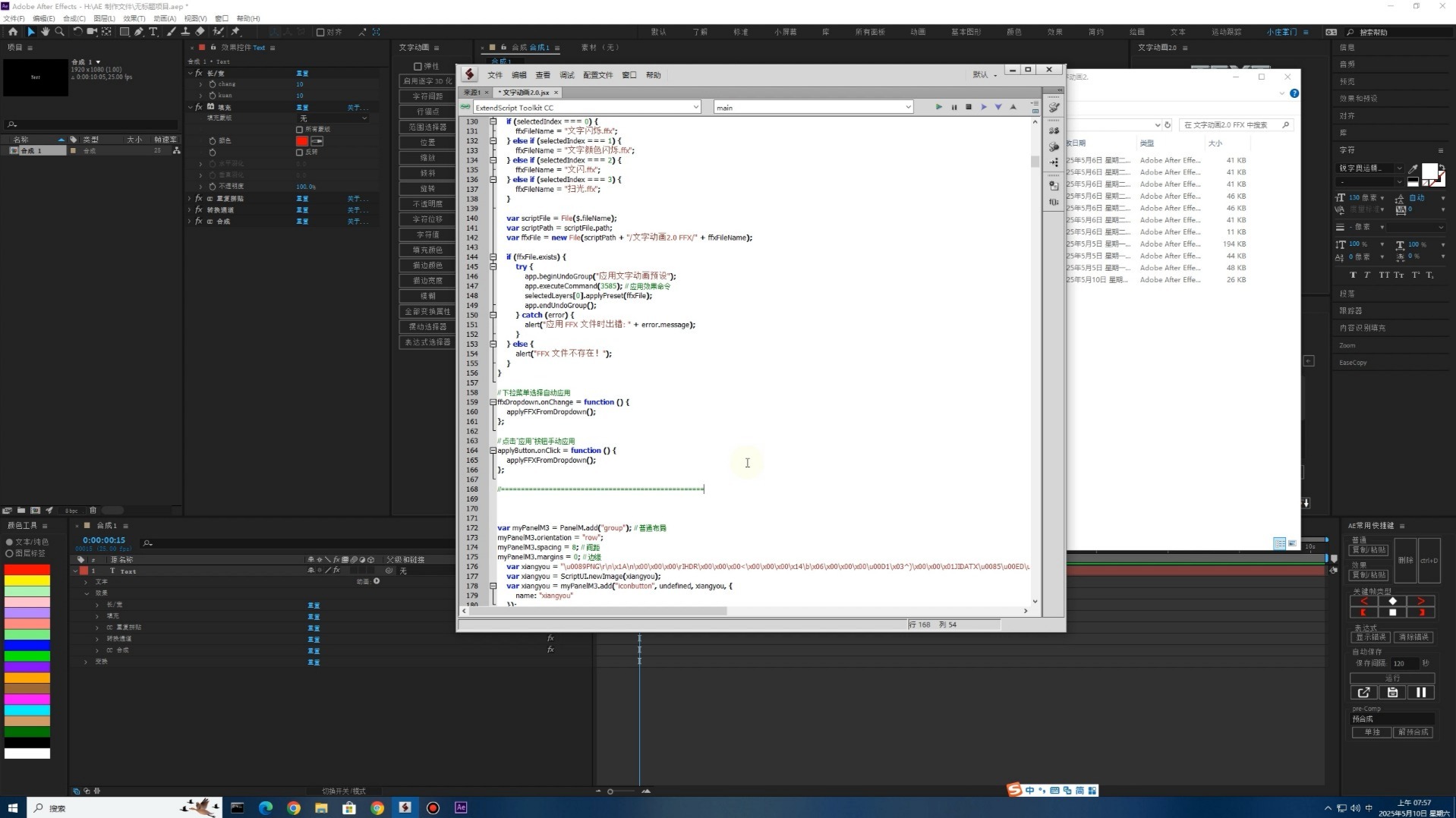Screen dimensions: 1456x818
Task: Open After Effects from the Windows taskbar
Action: tap(461, 807)
